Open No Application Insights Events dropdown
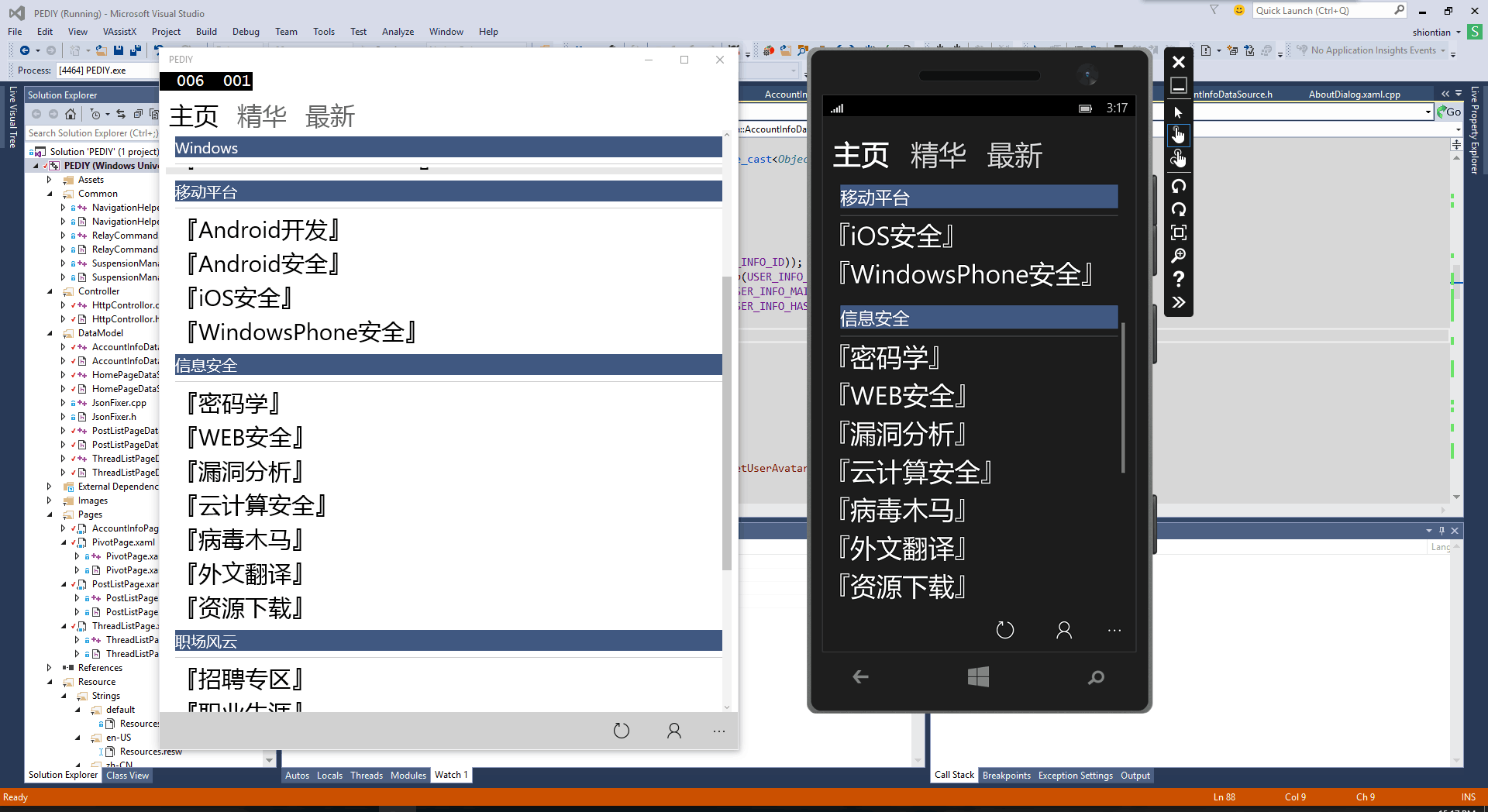Viewport: 1488px width, 812px height. 1372,50
